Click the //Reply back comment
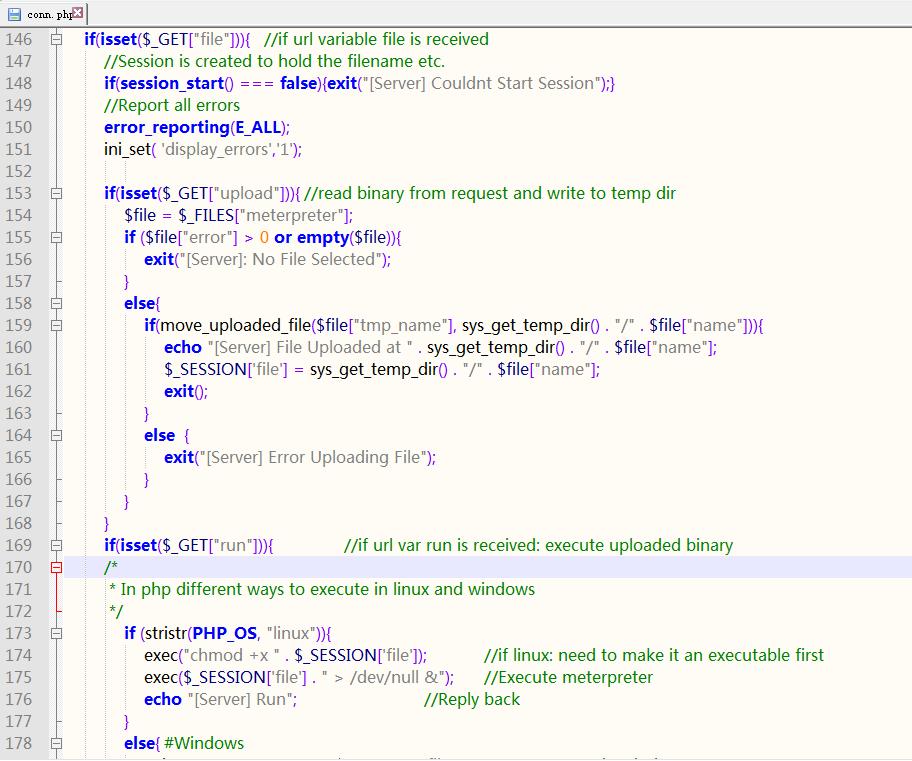Viewport: 912px width, 761px height. [472, 700]
